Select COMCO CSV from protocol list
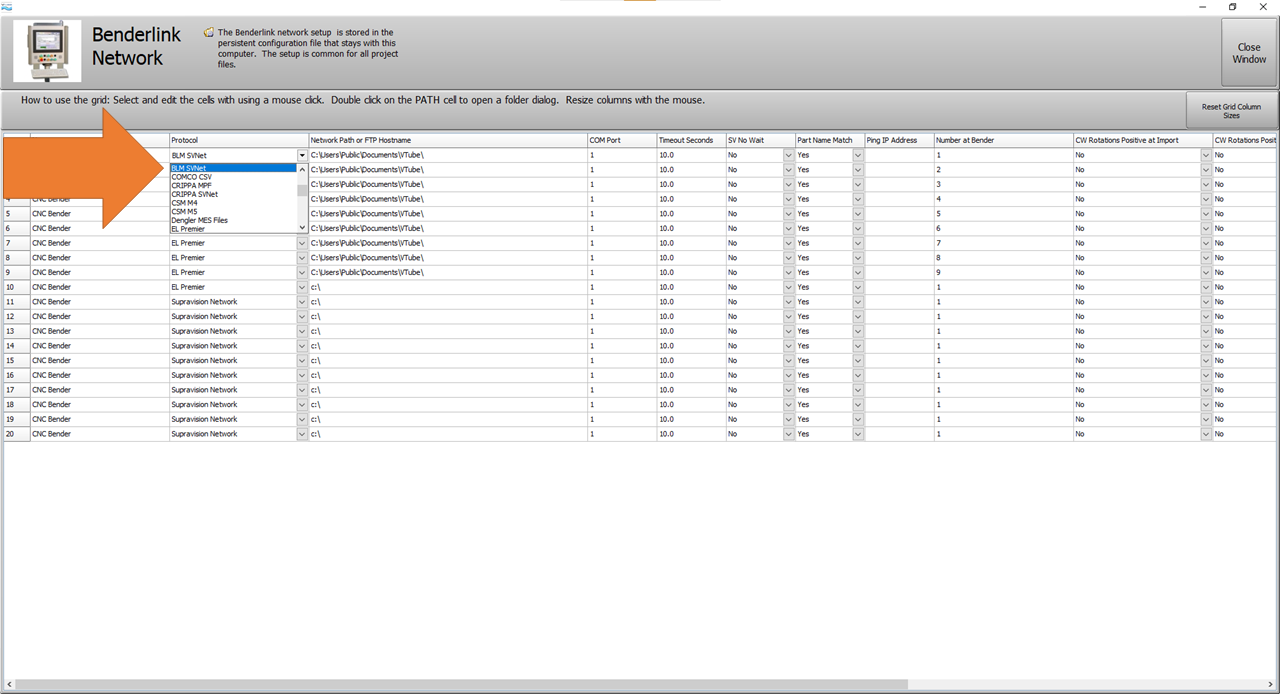The image size is (1280, 694). 192,177
